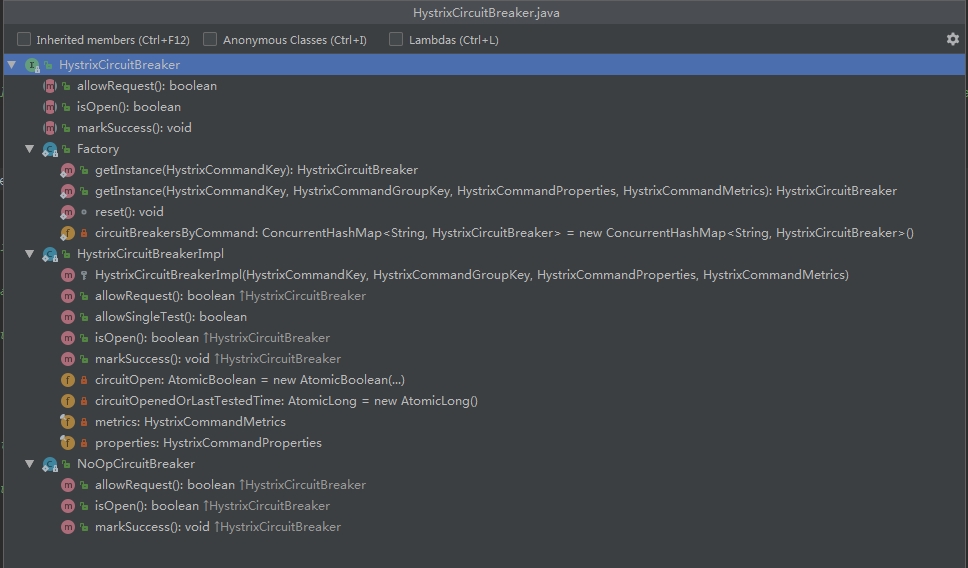968x568 pixels.
Task: Click field icon beside circuitOpen
Action: (68, 380)
